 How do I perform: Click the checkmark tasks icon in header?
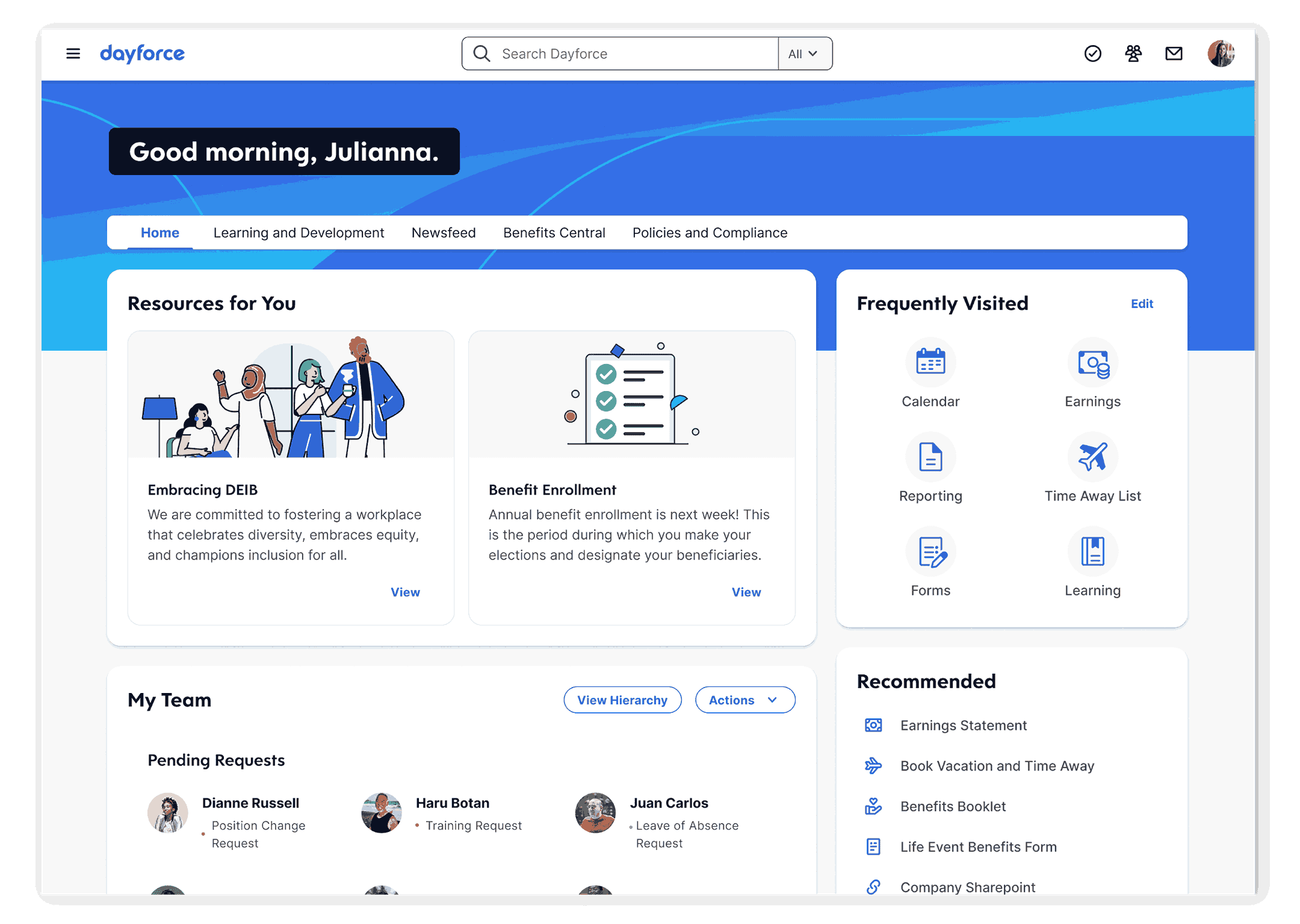coord(1092,54)
